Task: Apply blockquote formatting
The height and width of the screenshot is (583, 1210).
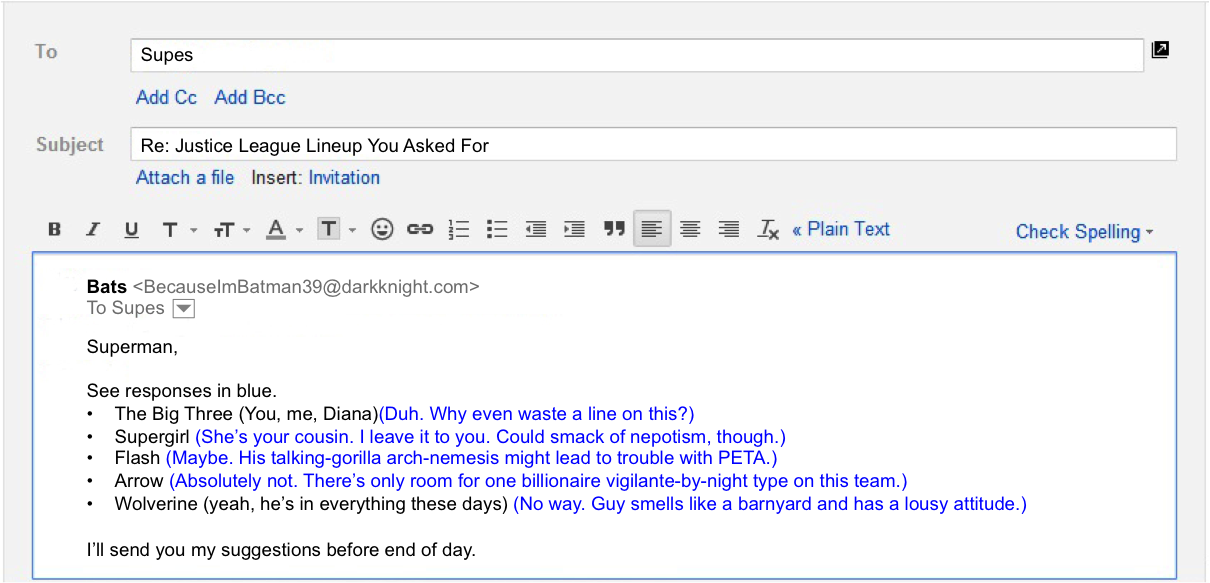Action: tap(613, 229)
